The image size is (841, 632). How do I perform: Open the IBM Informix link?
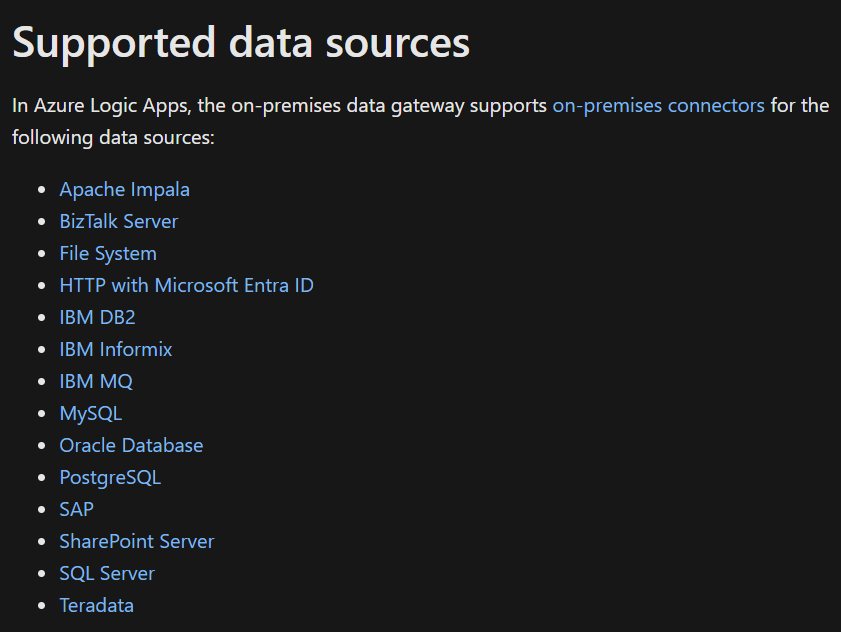click(x=116, y=349)
